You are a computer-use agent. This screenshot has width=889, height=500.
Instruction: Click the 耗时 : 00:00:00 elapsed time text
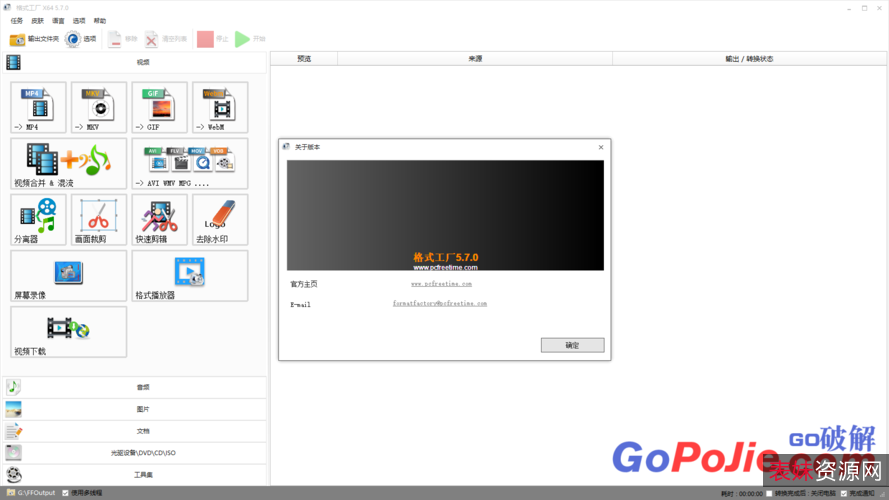pyautogui.click(x=742, y=494)
